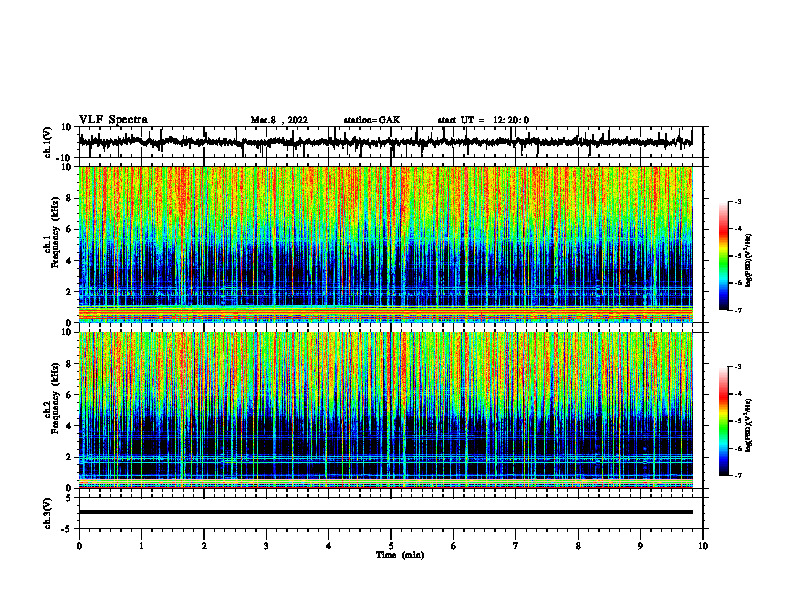Click the "2" kHz tick on ch.2 frequency axis

(70, 457)
